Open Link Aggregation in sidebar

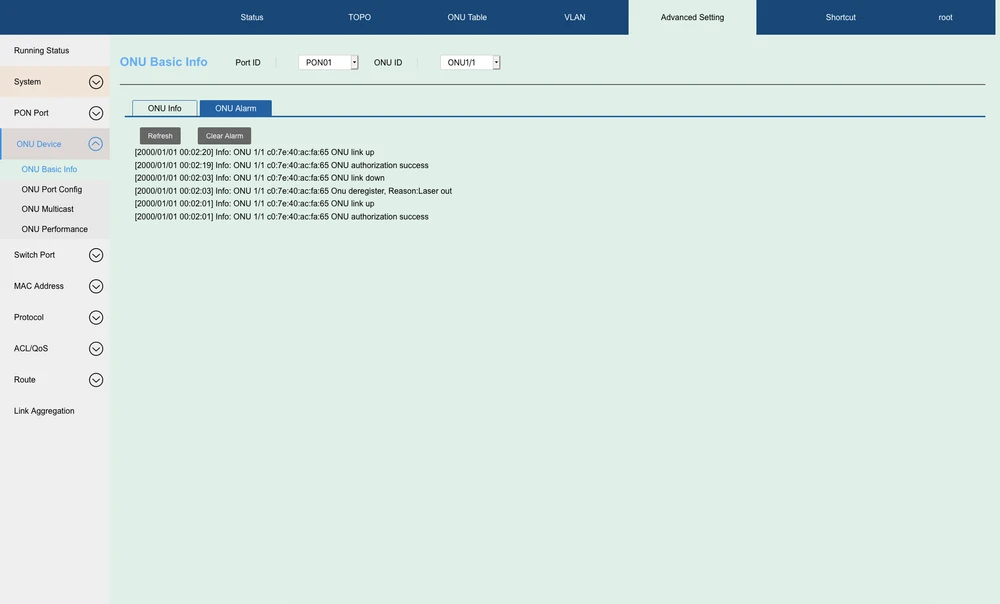[x=44, y=411]
